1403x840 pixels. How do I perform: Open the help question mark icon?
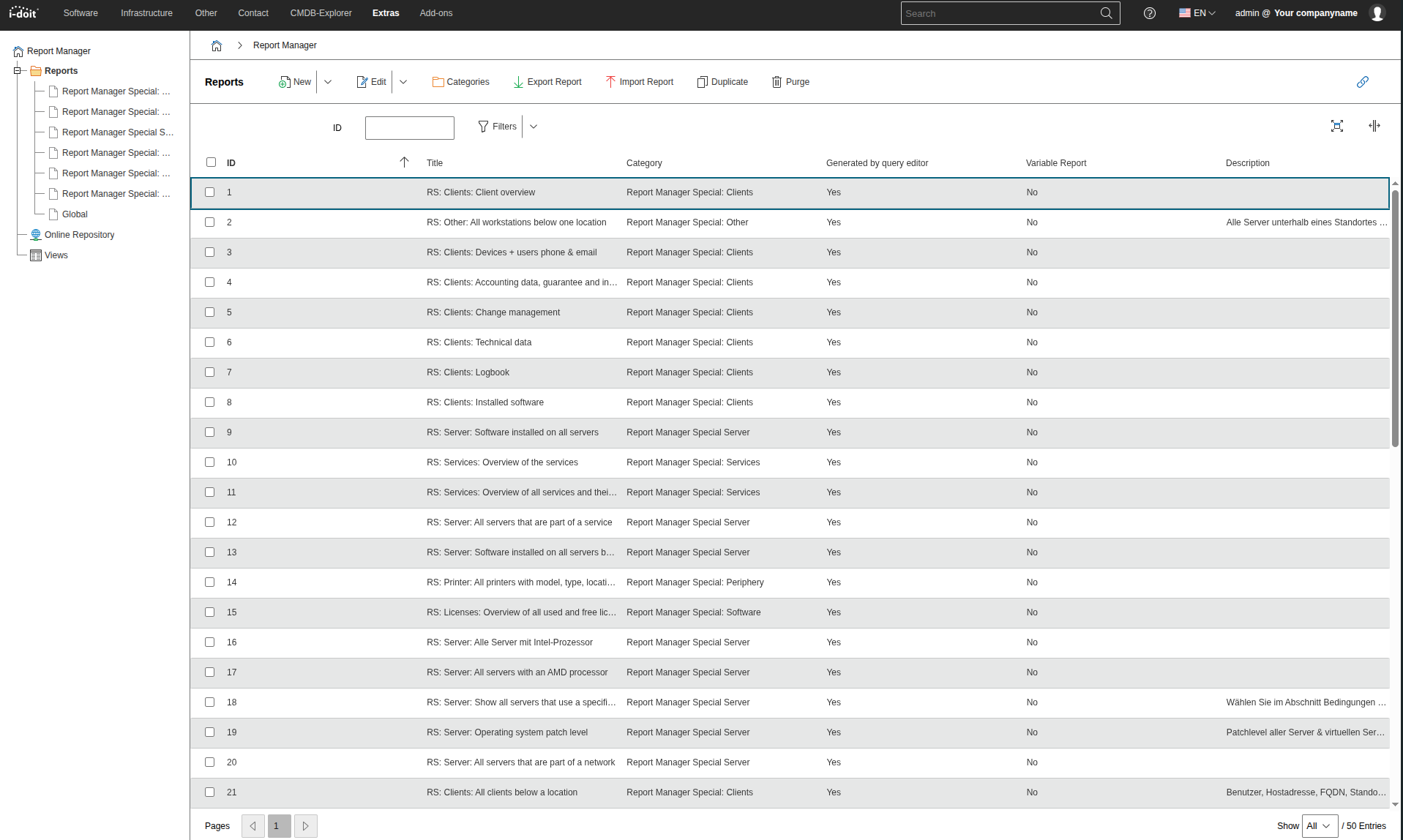click(1149, 13)
